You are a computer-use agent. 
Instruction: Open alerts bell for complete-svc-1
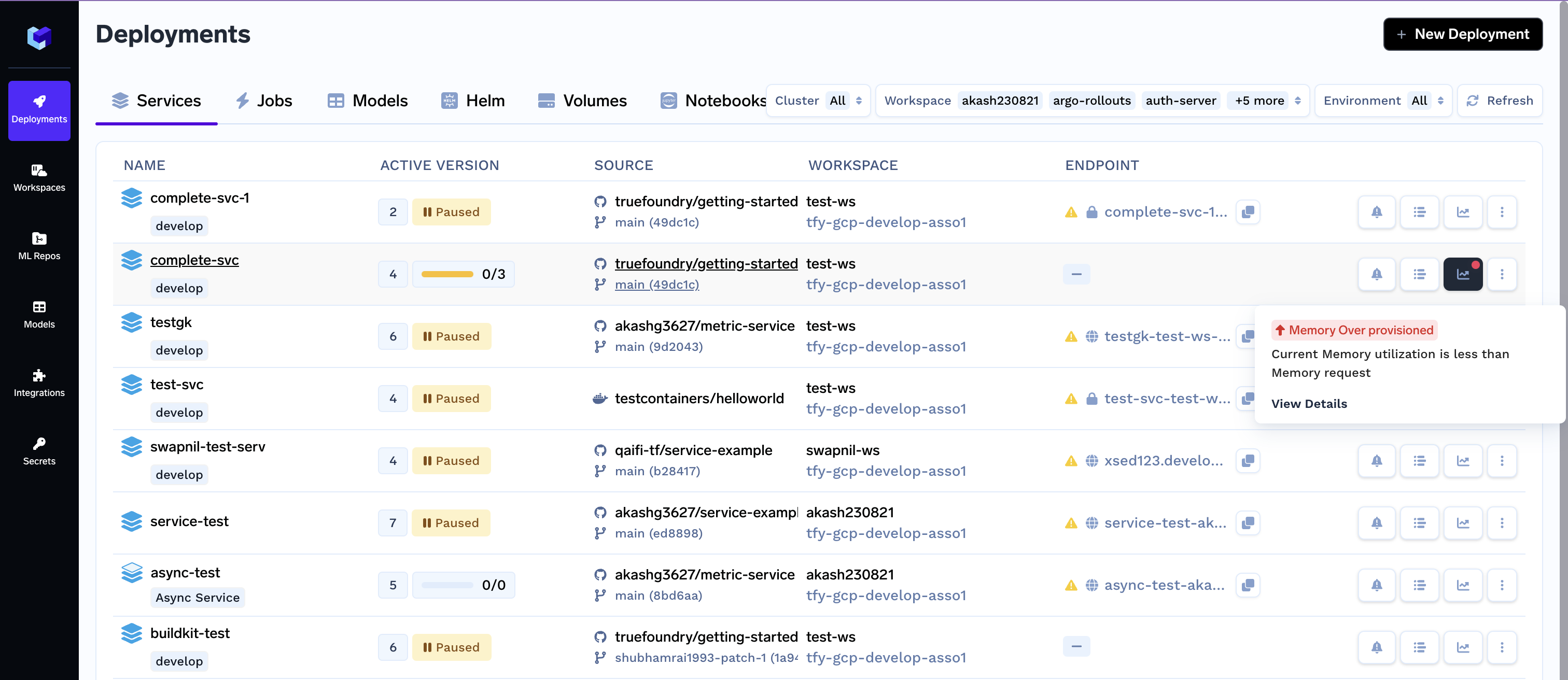[1376, 211]
